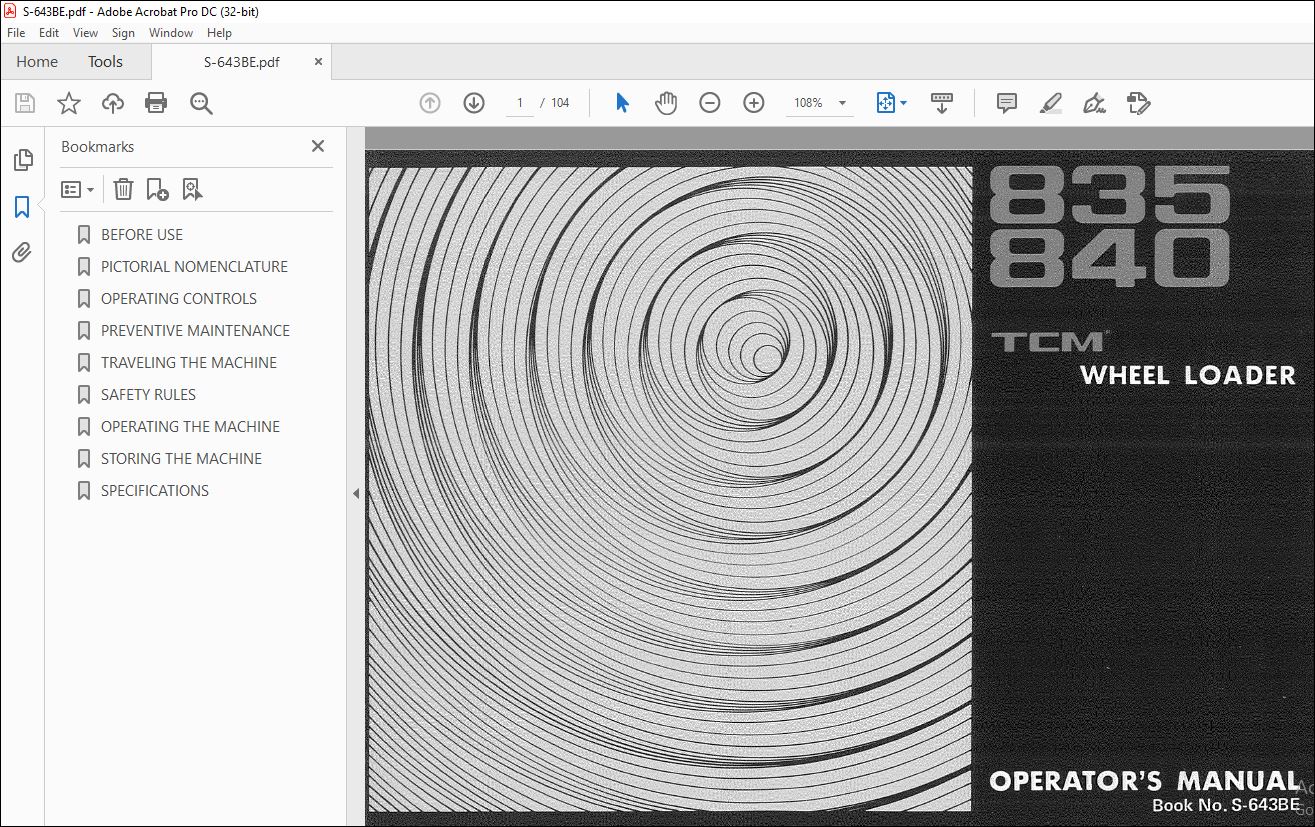Zoom out with minus button
This screenshot has width=1315, height=827.
coord(710,103)
